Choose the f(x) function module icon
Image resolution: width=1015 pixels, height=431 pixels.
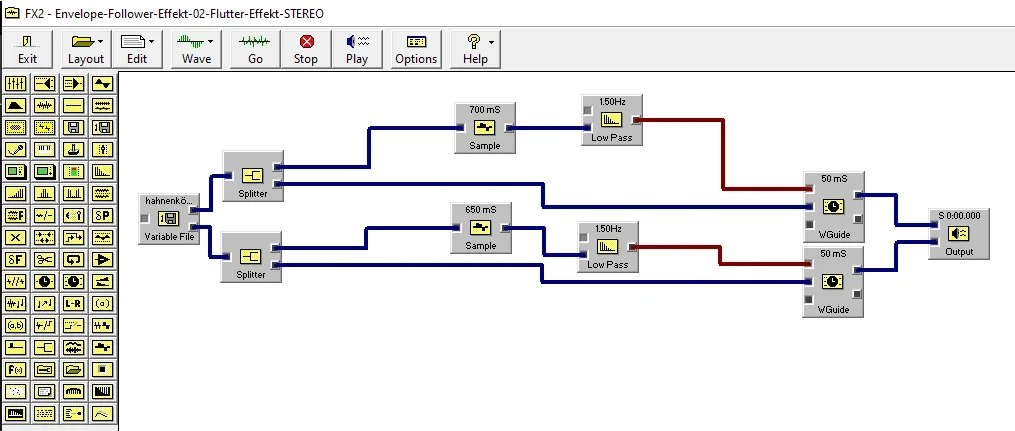(16, 370)
